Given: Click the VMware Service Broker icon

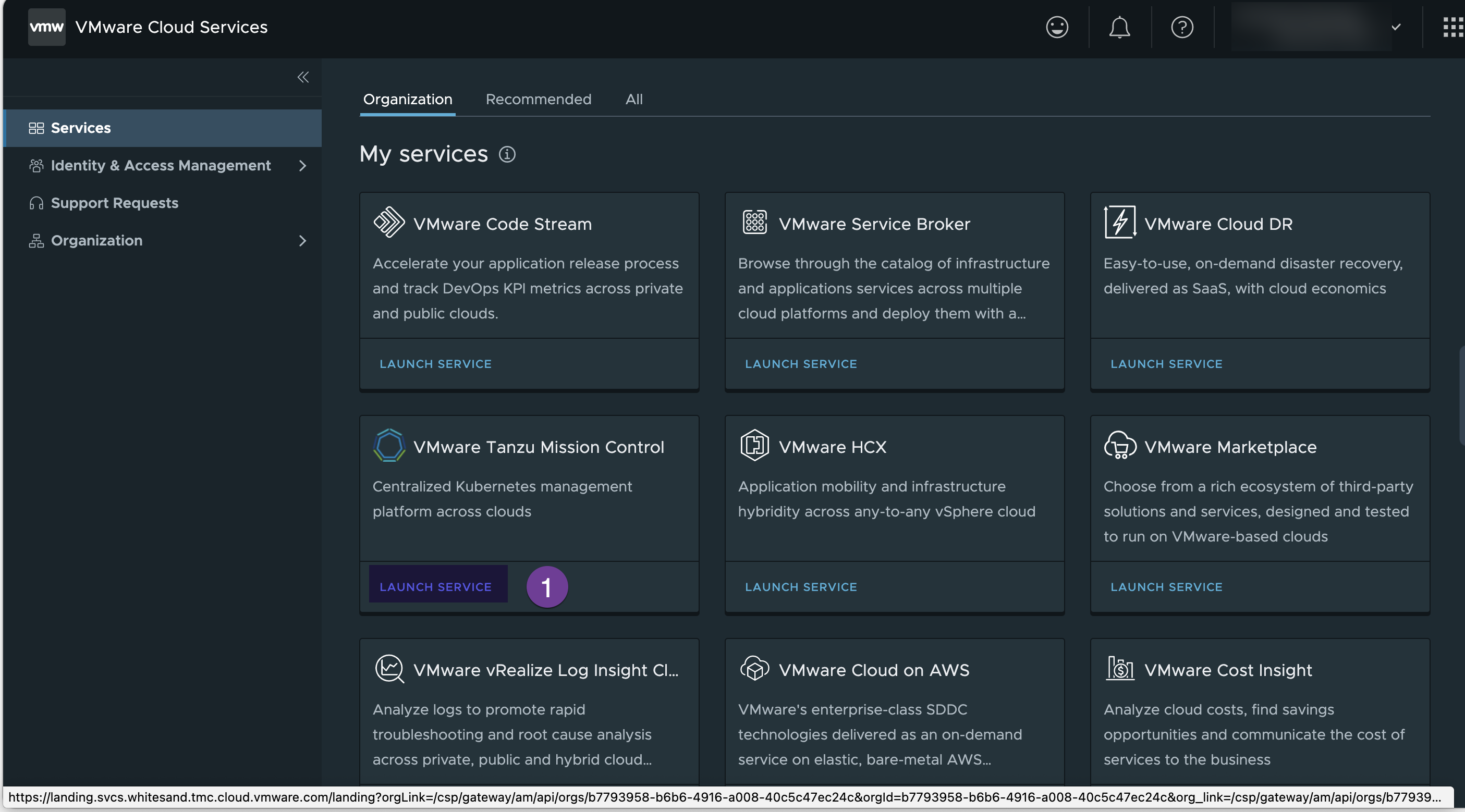Looking at the screenshot, I should tap(755, 223).
